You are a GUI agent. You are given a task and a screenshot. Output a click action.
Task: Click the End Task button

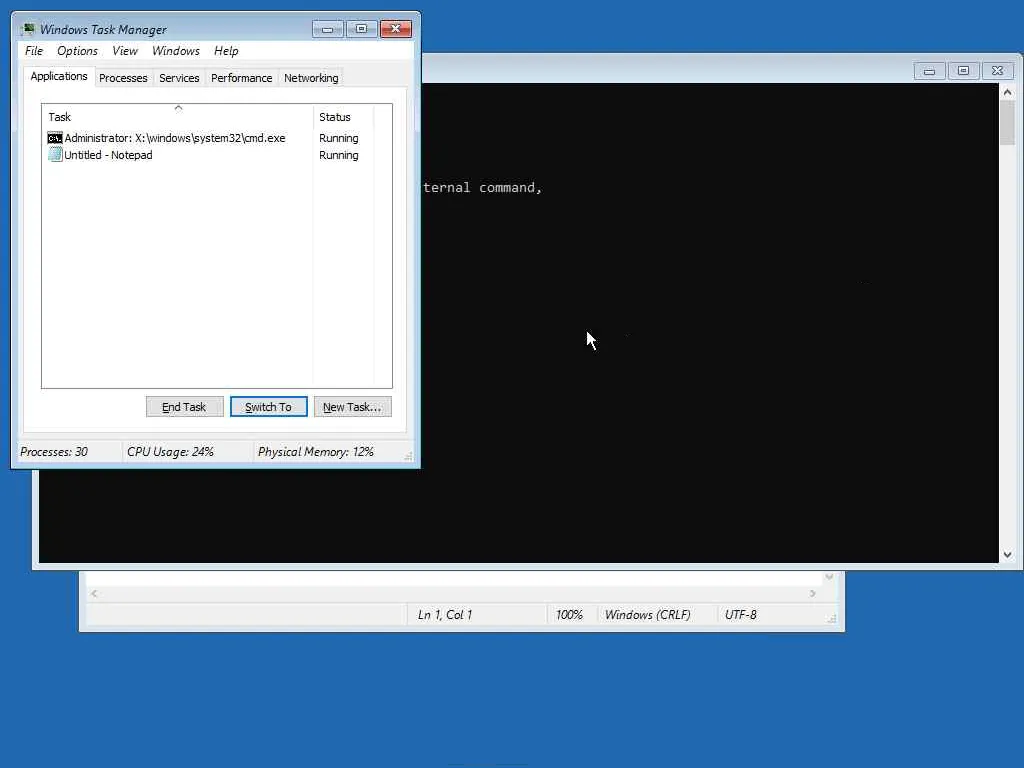(184, 407)
